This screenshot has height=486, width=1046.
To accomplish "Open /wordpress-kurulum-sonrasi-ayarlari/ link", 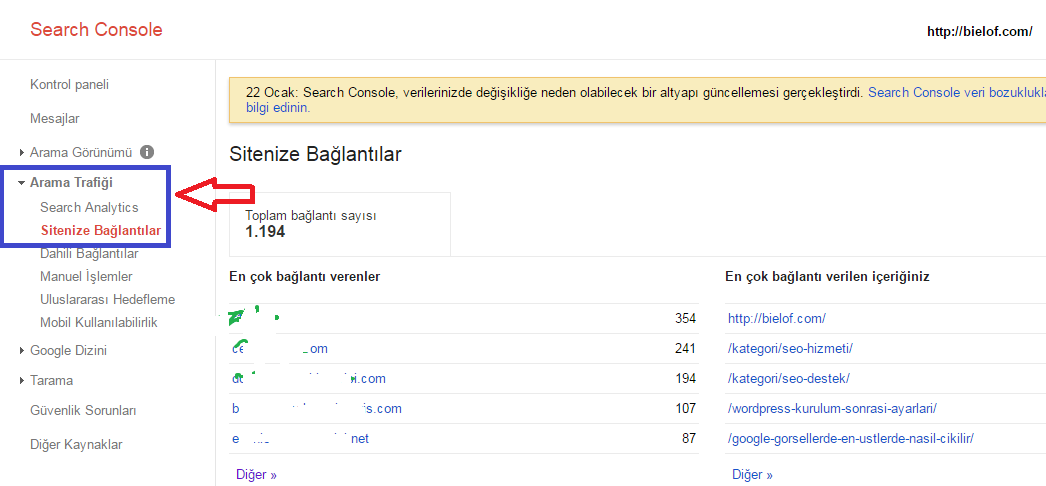I will [833, 408].
